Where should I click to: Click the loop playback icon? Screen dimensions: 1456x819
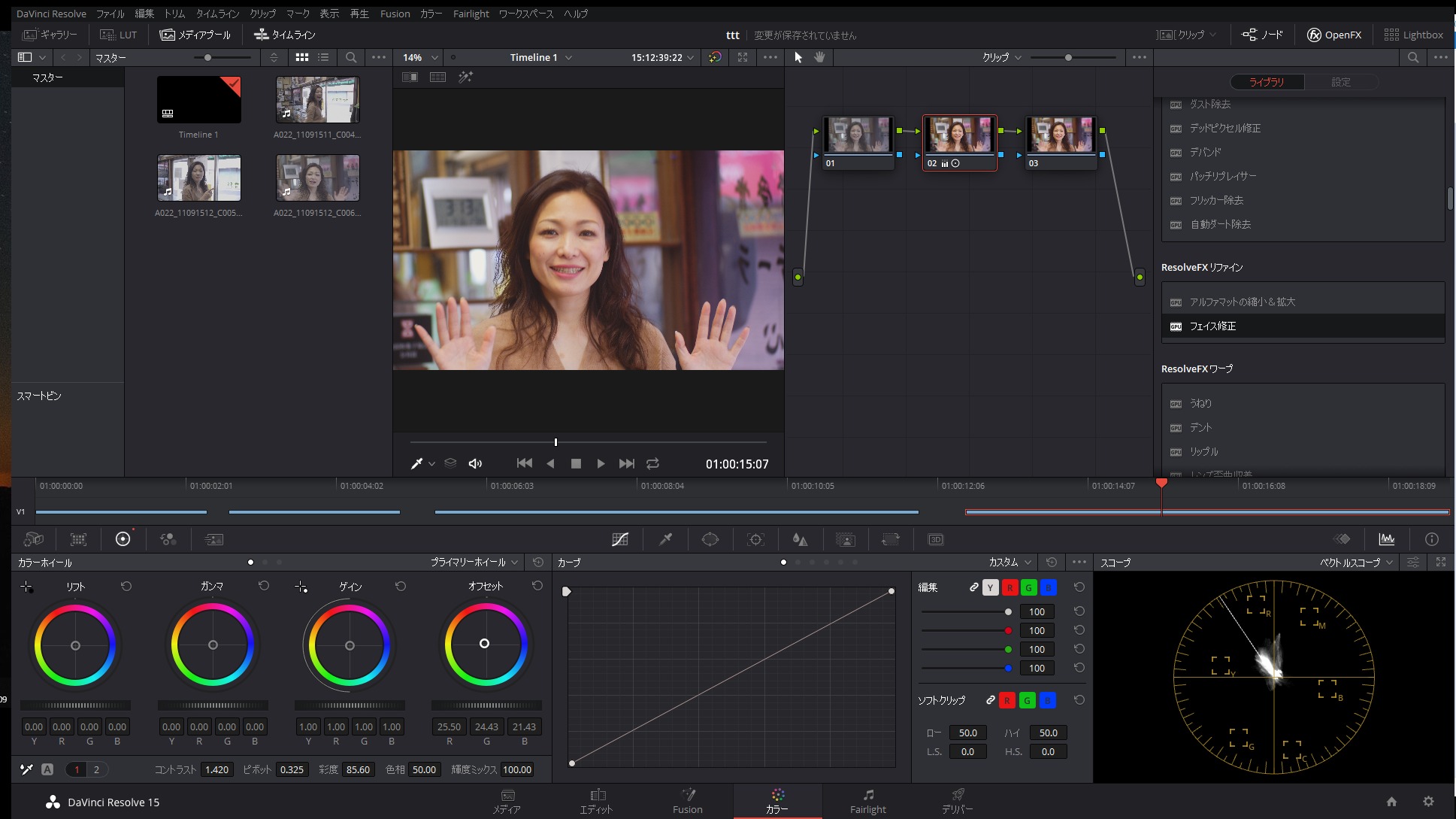[652, 463]
